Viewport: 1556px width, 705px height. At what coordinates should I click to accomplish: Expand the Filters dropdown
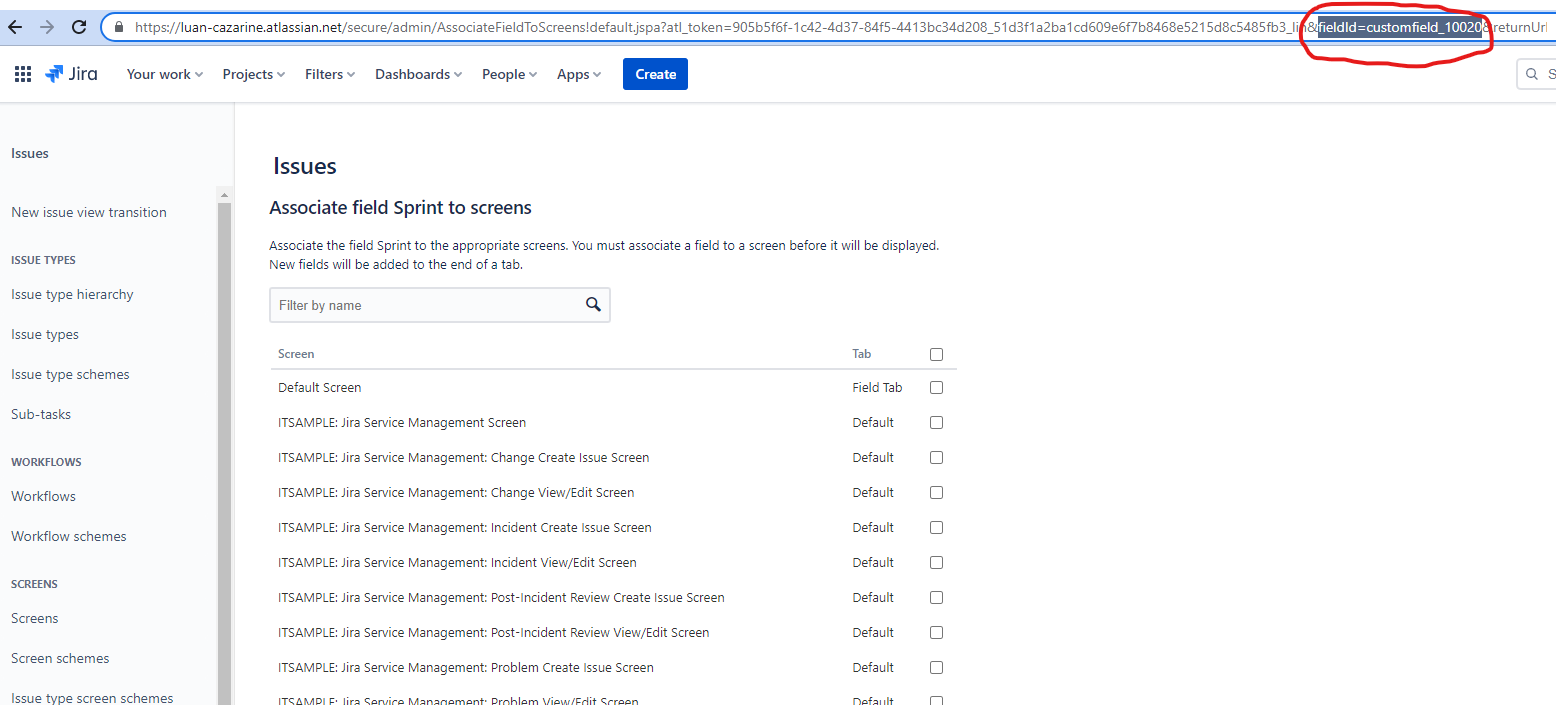click(x=329, y=73)
